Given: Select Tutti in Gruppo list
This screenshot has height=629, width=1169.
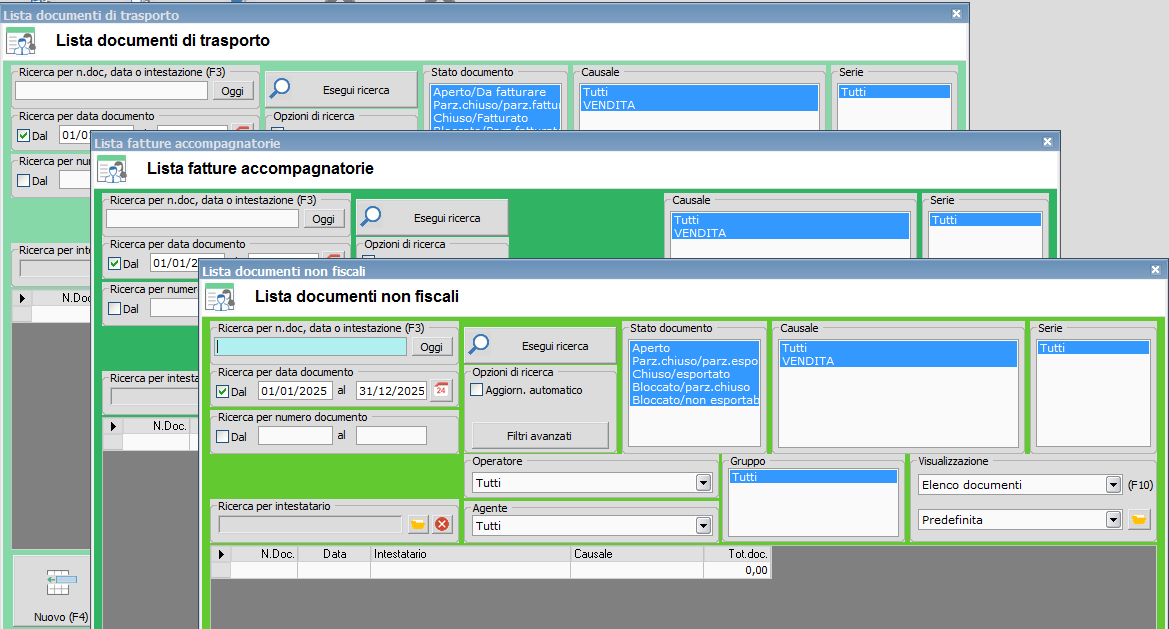Looking at the screenshot, I should tap(813, 477).
